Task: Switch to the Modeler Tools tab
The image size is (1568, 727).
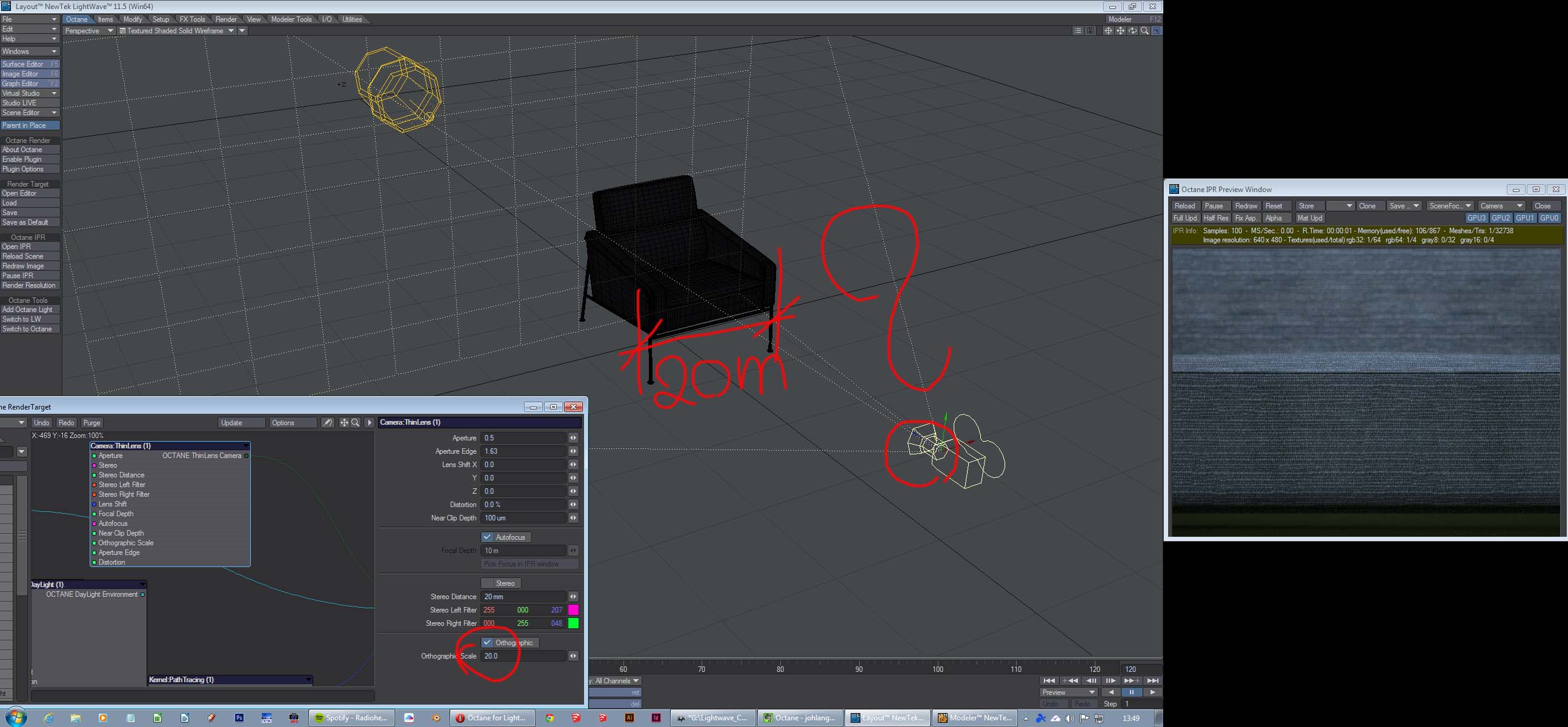Action: click(291, 19)
